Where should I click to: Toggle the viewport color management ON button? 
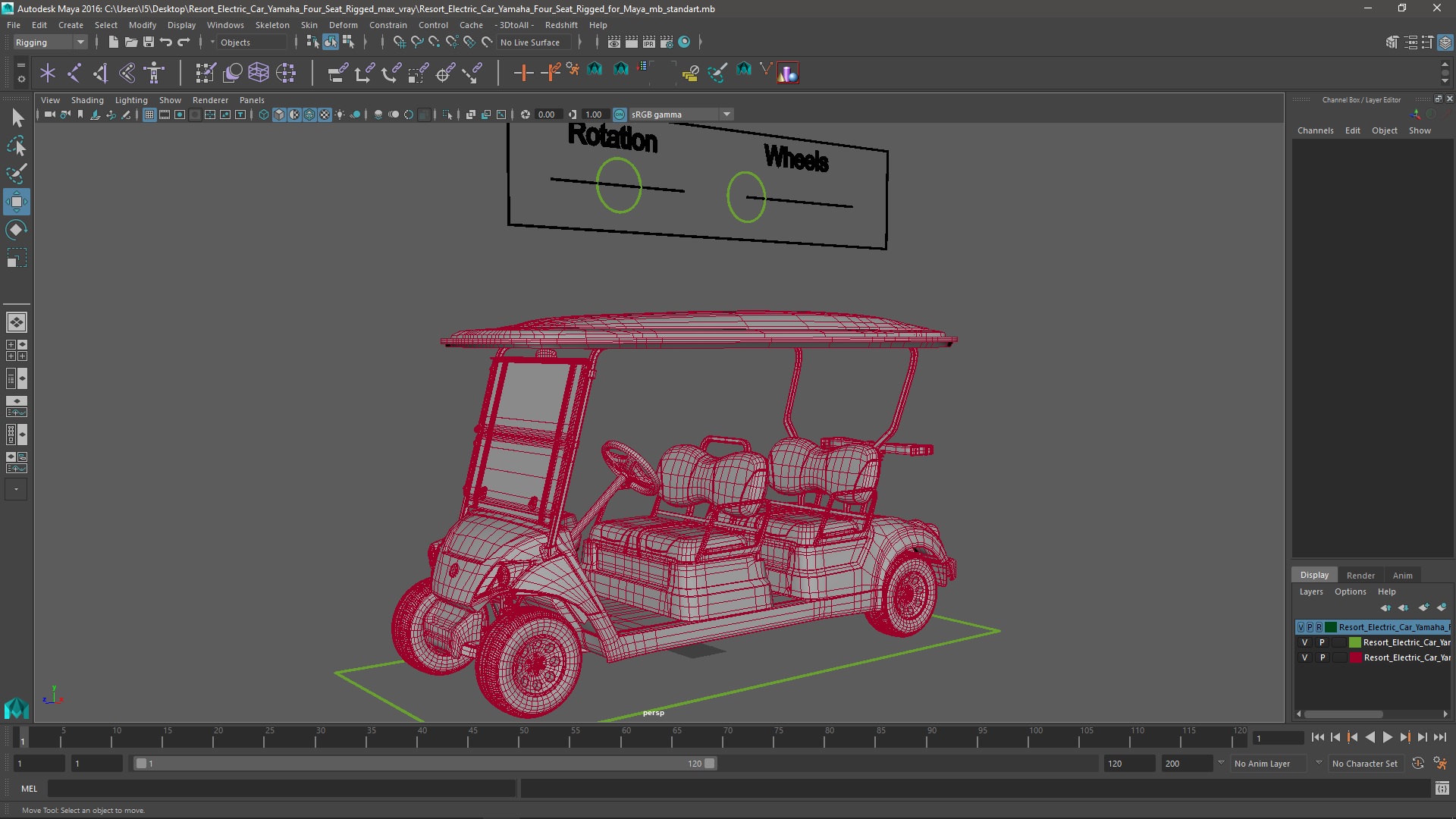pyautogui.click(x=620, y=115)
